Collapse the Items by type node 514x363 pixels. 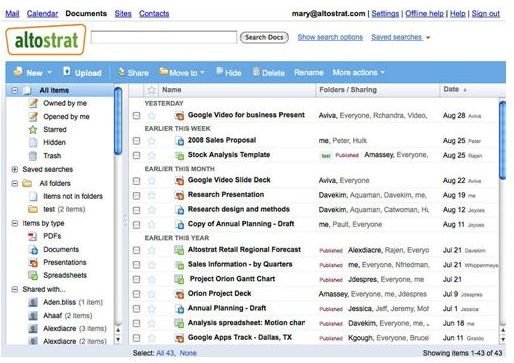tap(15, 223)
